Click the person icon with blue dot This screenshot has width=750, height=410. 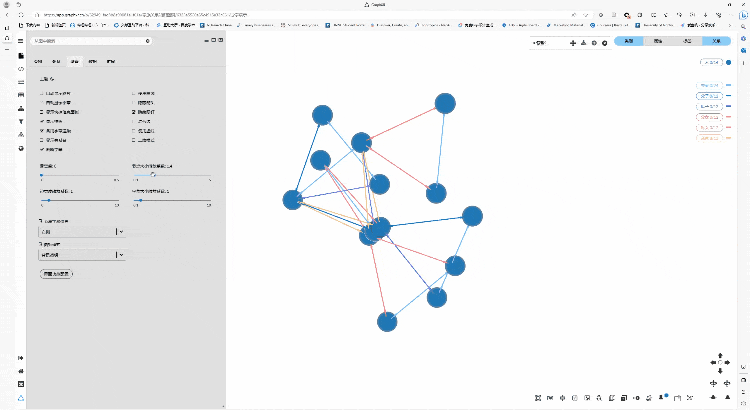tap(663, 397)
